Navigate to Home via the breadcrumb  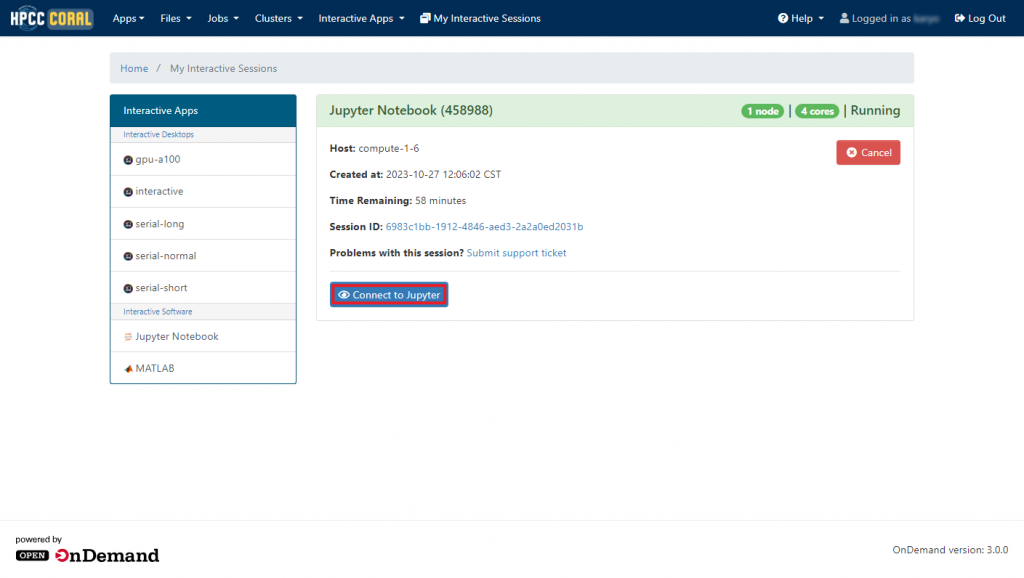point(134,67)
